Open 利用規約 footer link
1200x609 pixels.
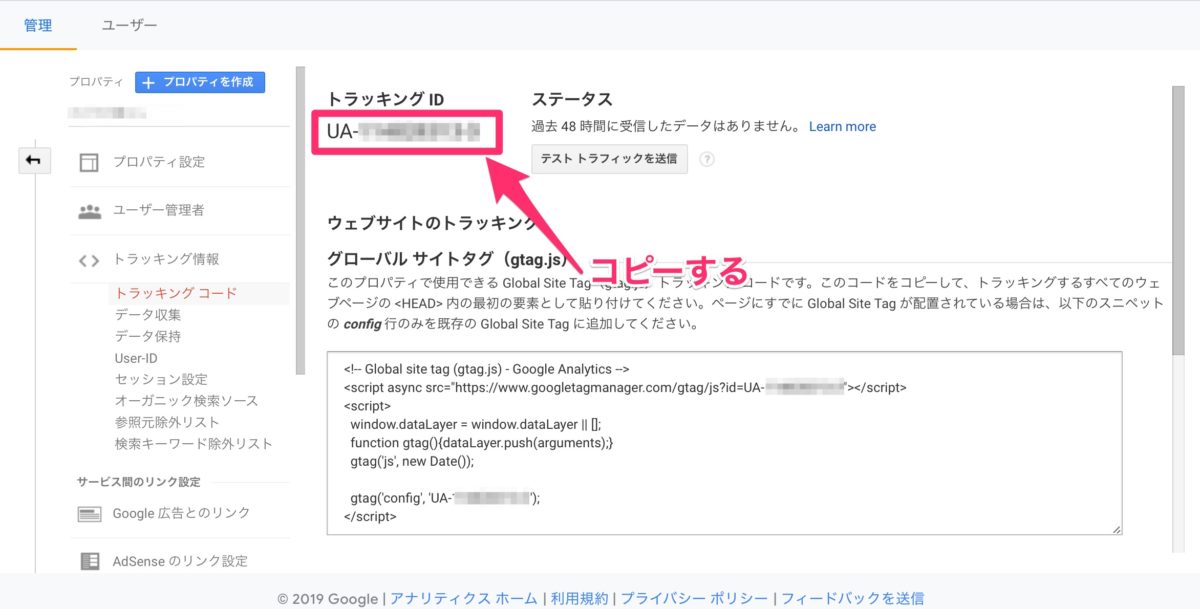[x=579, y=598]
